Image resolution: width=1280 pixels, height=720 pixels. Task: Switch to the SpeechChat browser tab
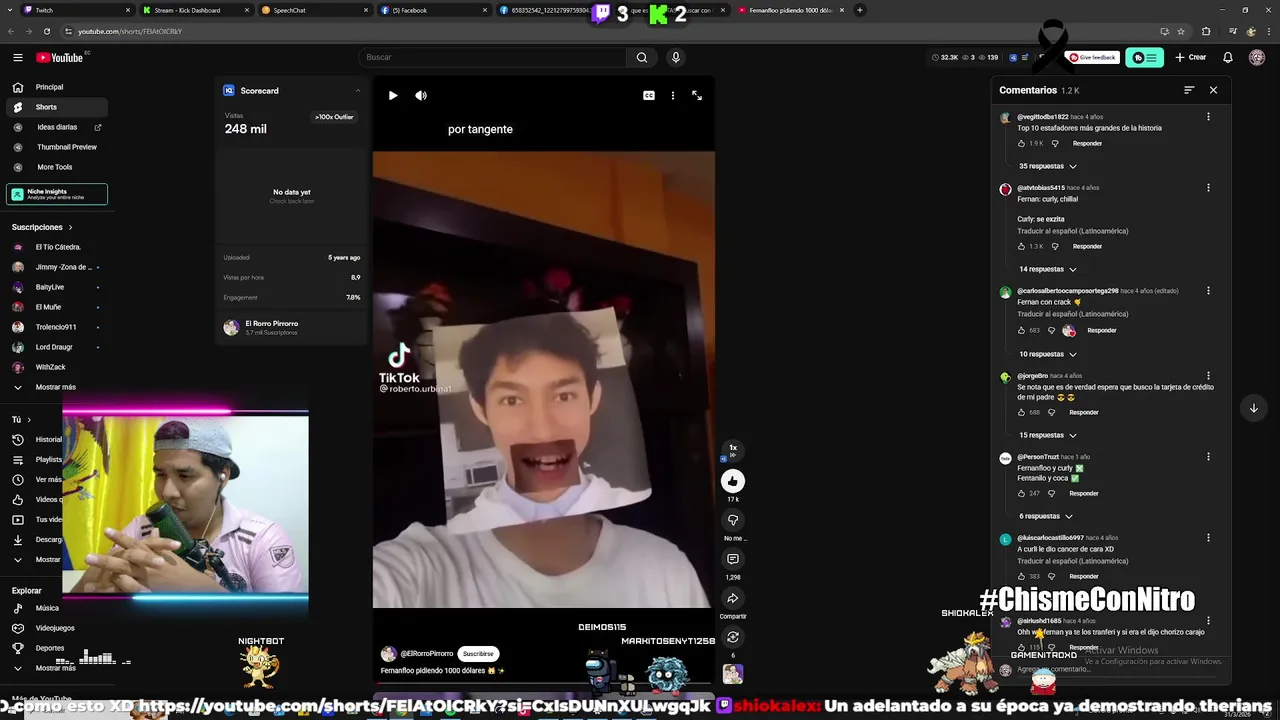tap(312, 10)
